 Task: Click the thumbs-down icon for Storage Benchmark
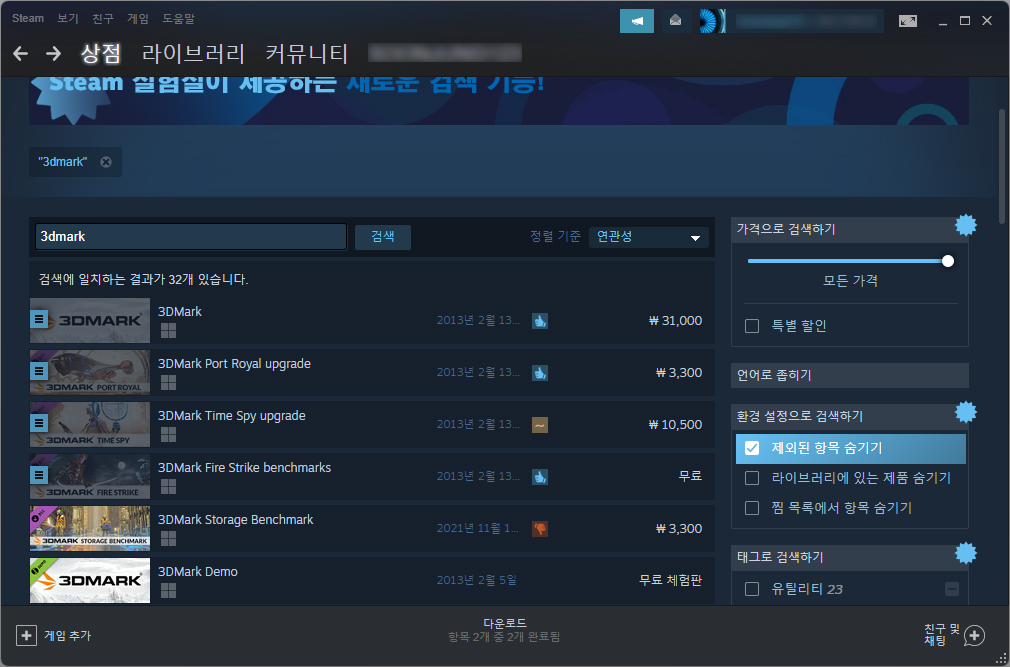[x=540, y=529]
